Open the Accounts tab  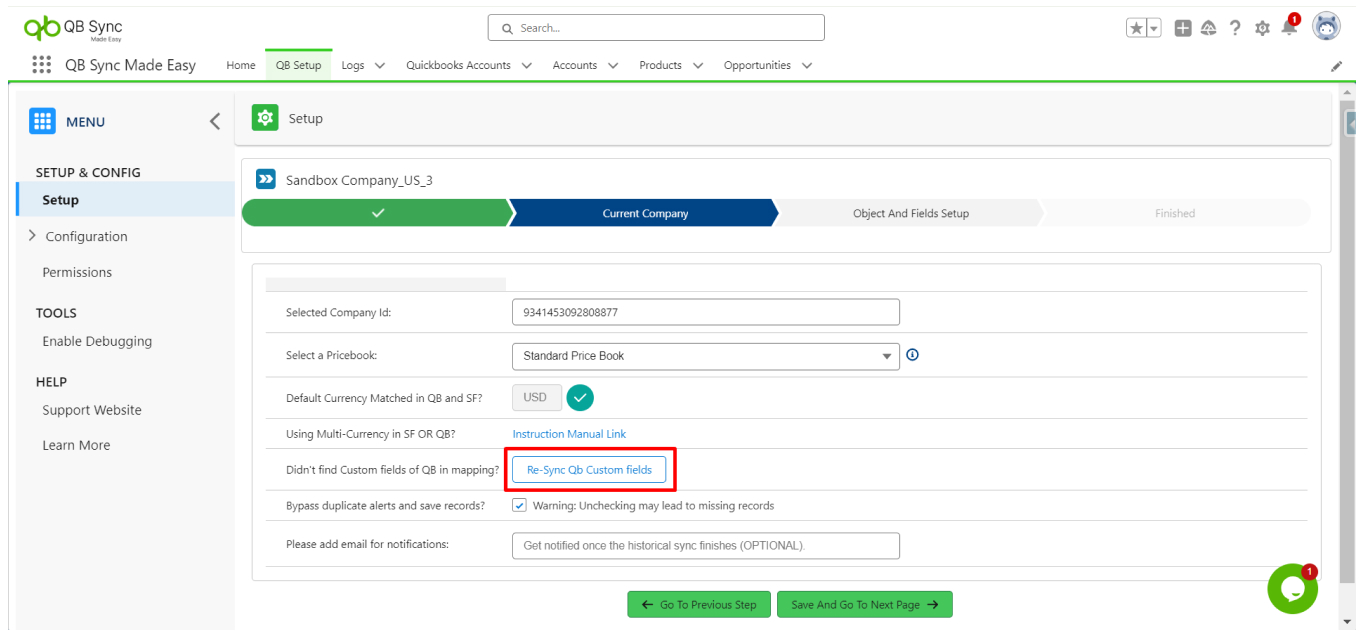[x=575, y=65]
